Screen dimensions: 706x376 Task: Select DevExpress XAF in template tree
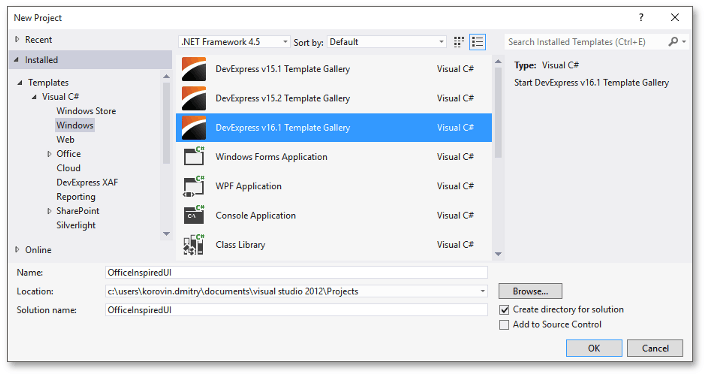coord(87,182)
